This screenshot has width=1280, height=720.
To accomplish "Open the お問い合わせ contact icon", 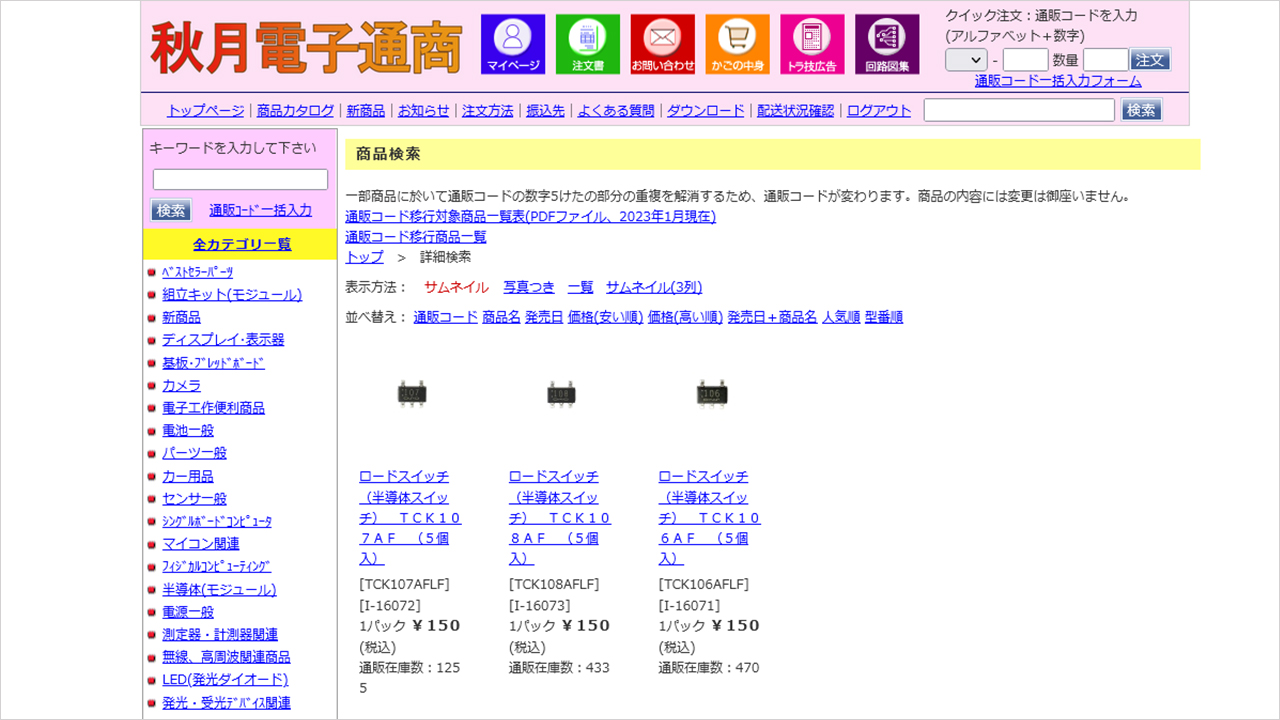I will tap(662, 44).
